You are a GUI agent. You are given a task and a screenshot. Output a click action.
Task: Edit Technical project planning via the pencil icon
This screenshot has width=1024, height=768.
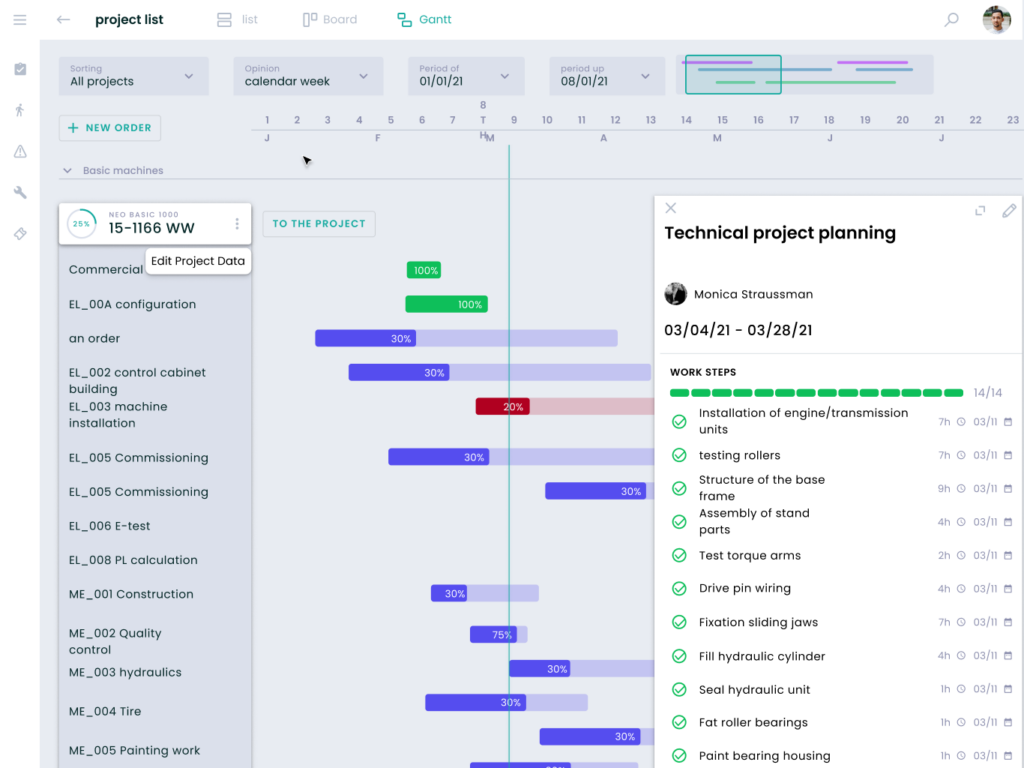(x=1009, y=211)
